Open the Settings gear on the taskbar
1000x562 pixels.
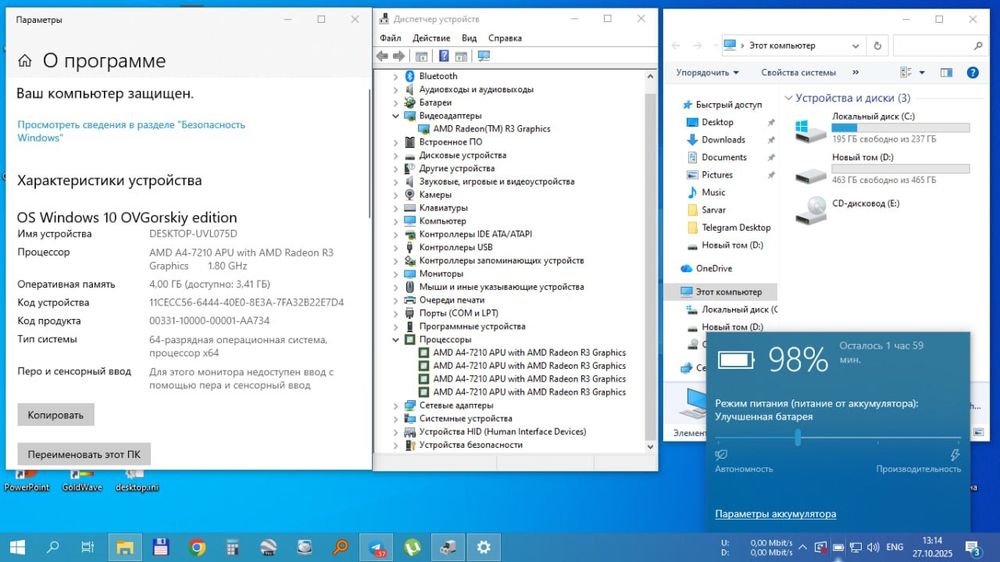point(483,547)
